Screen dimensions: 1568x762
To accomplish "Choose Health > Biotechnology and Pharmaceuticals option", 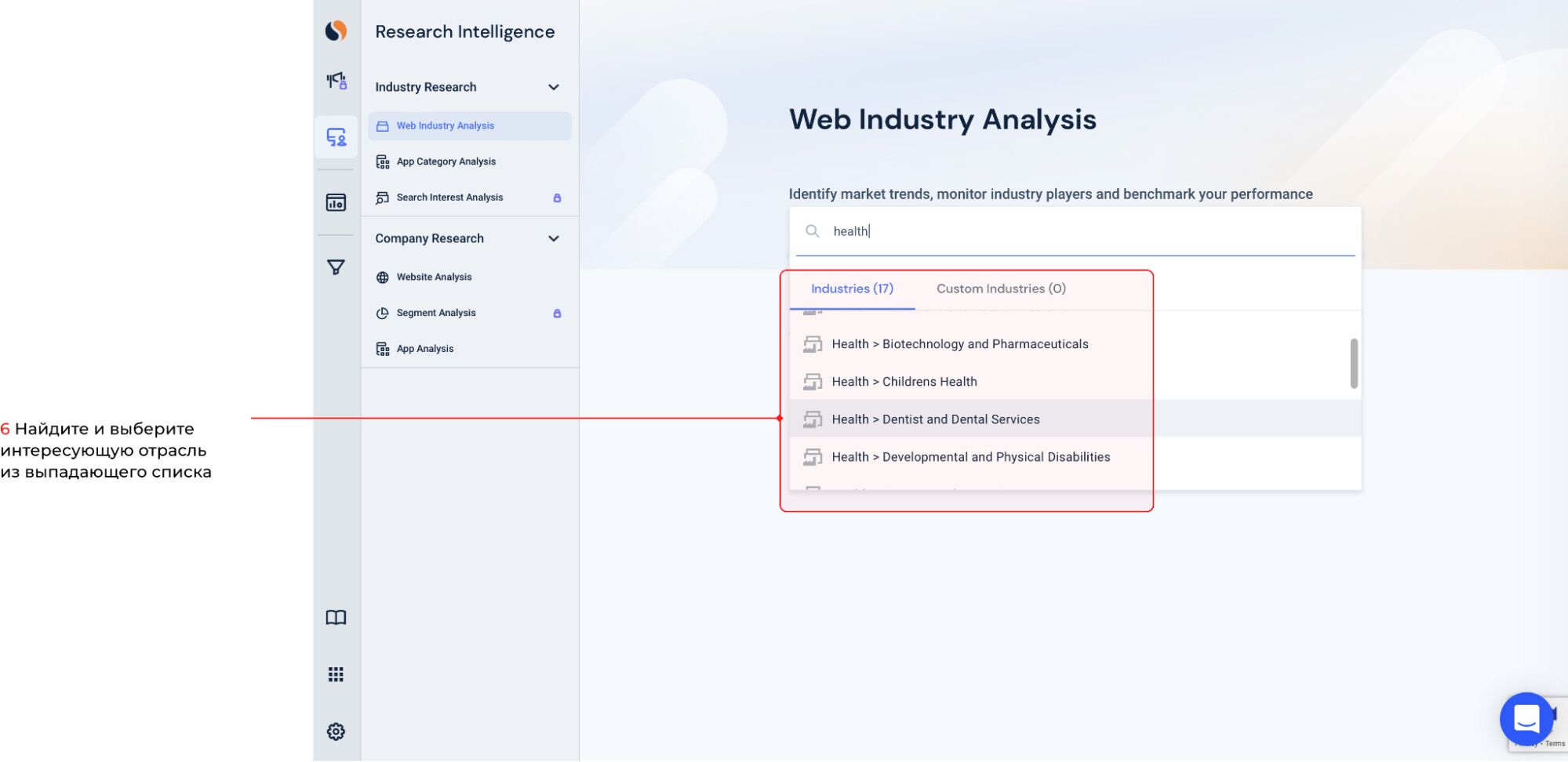I will (959, 344).
